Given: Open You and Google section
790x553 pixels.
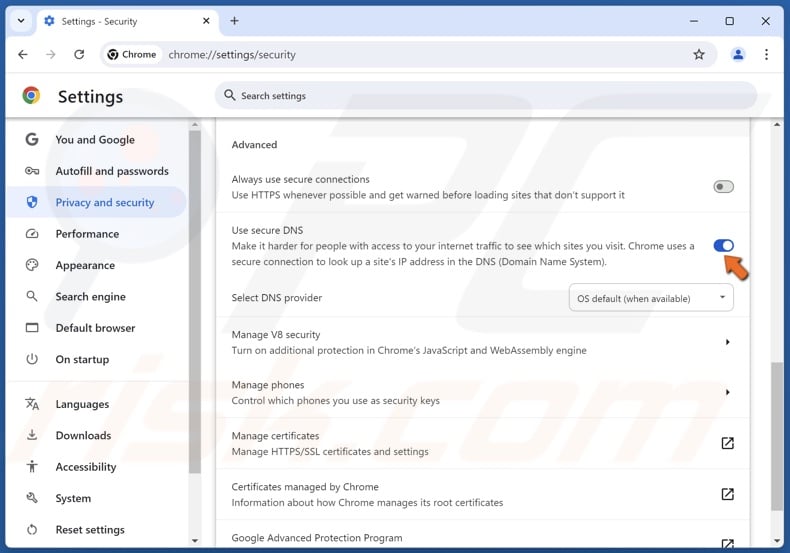Looking at the screenshot, I should (95, 140).
